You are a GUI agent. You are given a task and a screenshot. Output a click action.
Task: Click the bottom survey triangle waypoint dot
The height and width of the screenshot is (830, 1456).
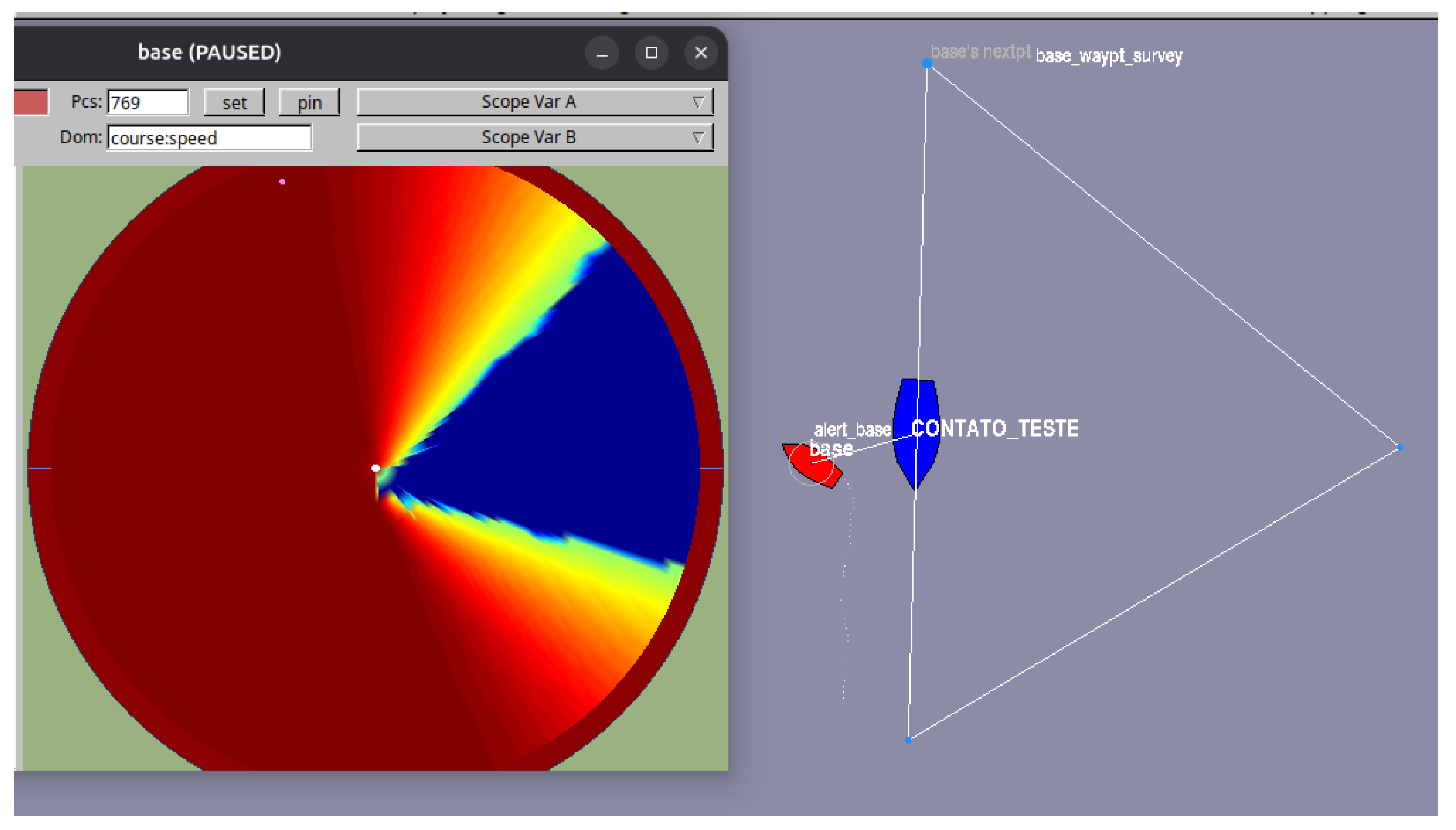coord(908,740)
